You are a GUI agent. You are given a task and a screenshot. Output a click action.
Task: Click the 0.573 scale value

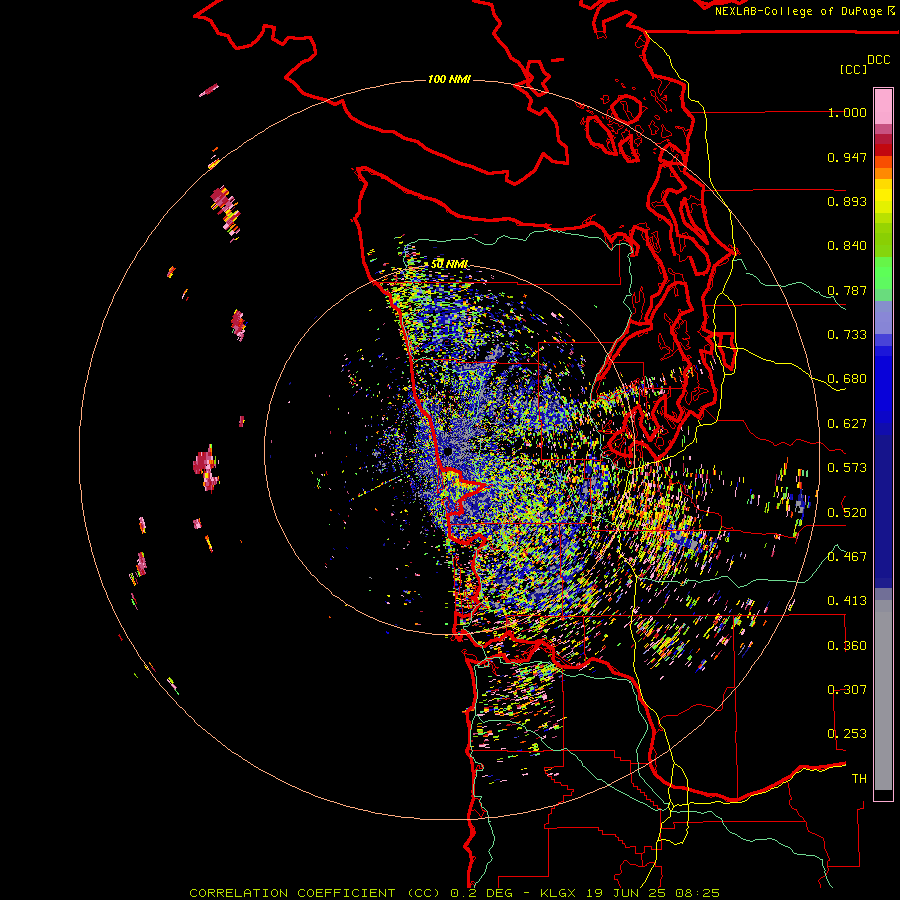click(847, 468)
